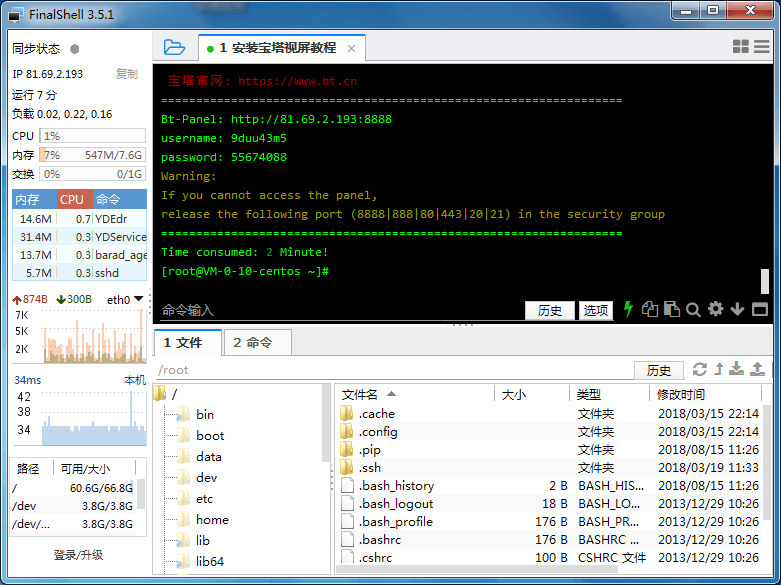Viewport: 781px width, 585px height.
Task: Click the fullscreen terminal window icon
Action: pos(760,310)
